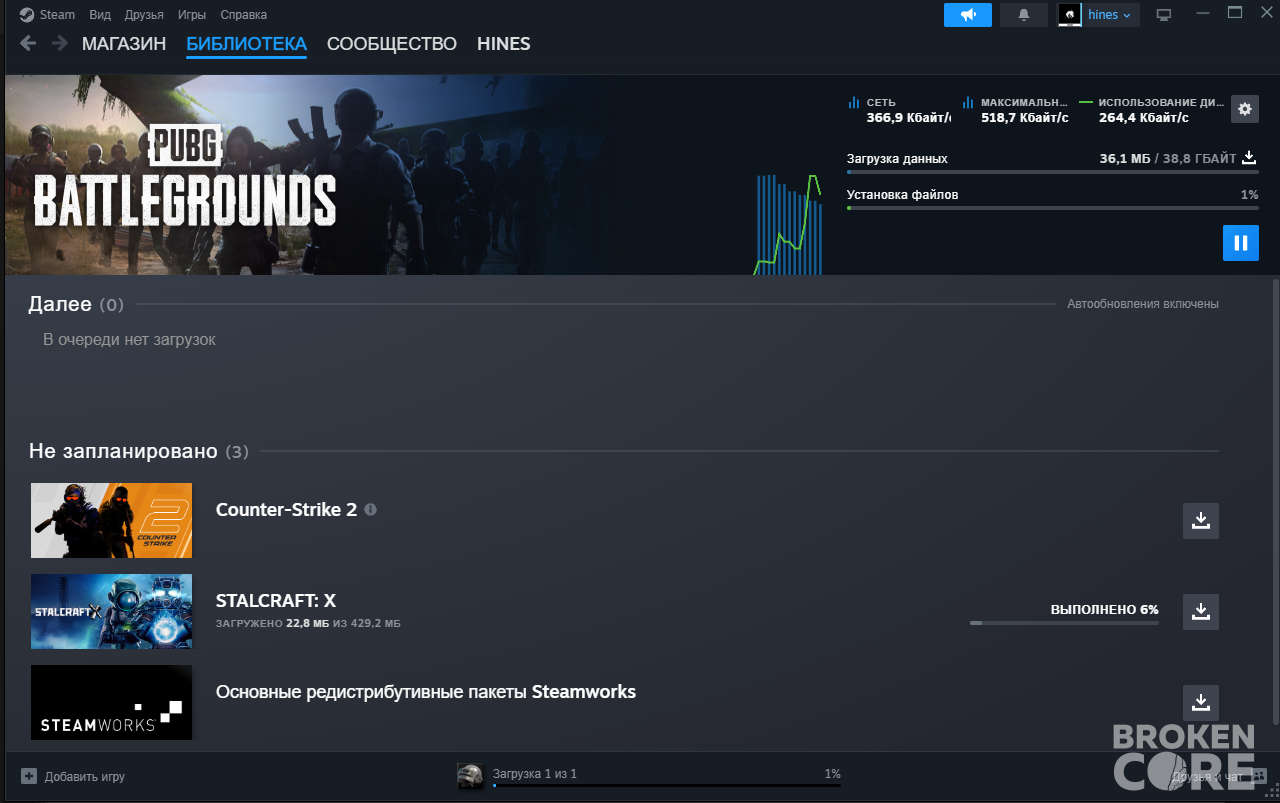Go to the СООБЩЕСТВО tab

pos(392,44)
